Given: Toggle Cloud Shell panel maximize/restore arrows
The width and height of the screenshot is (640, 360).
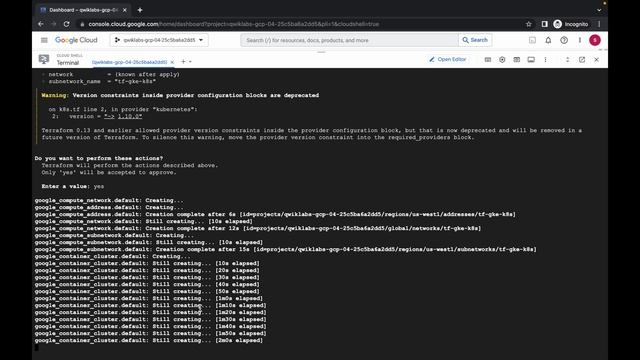Looking at the screenshot, I should pyautogui.click(x=567, y=60).
